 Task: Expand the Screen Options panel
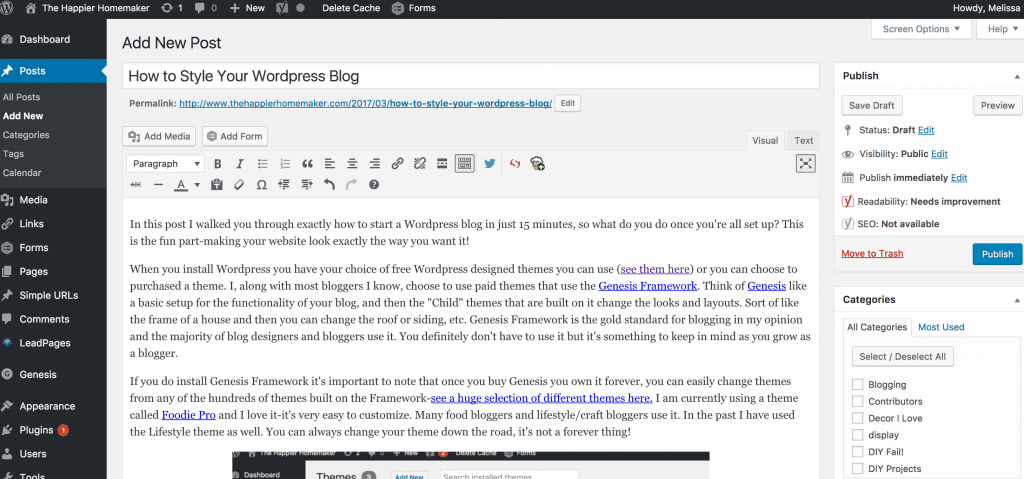[x=921, y=29]
